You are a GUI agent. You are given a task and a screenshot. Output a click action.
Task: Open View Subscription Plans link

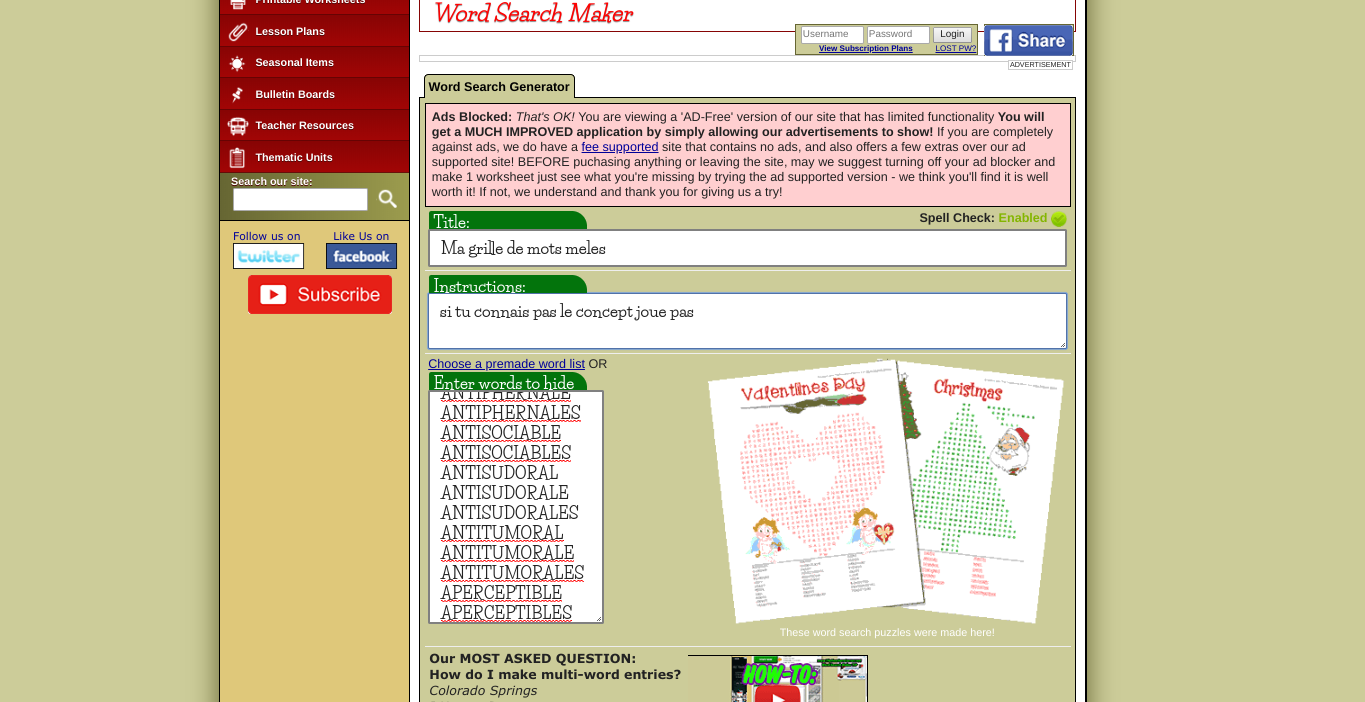[x=865, y=49]
